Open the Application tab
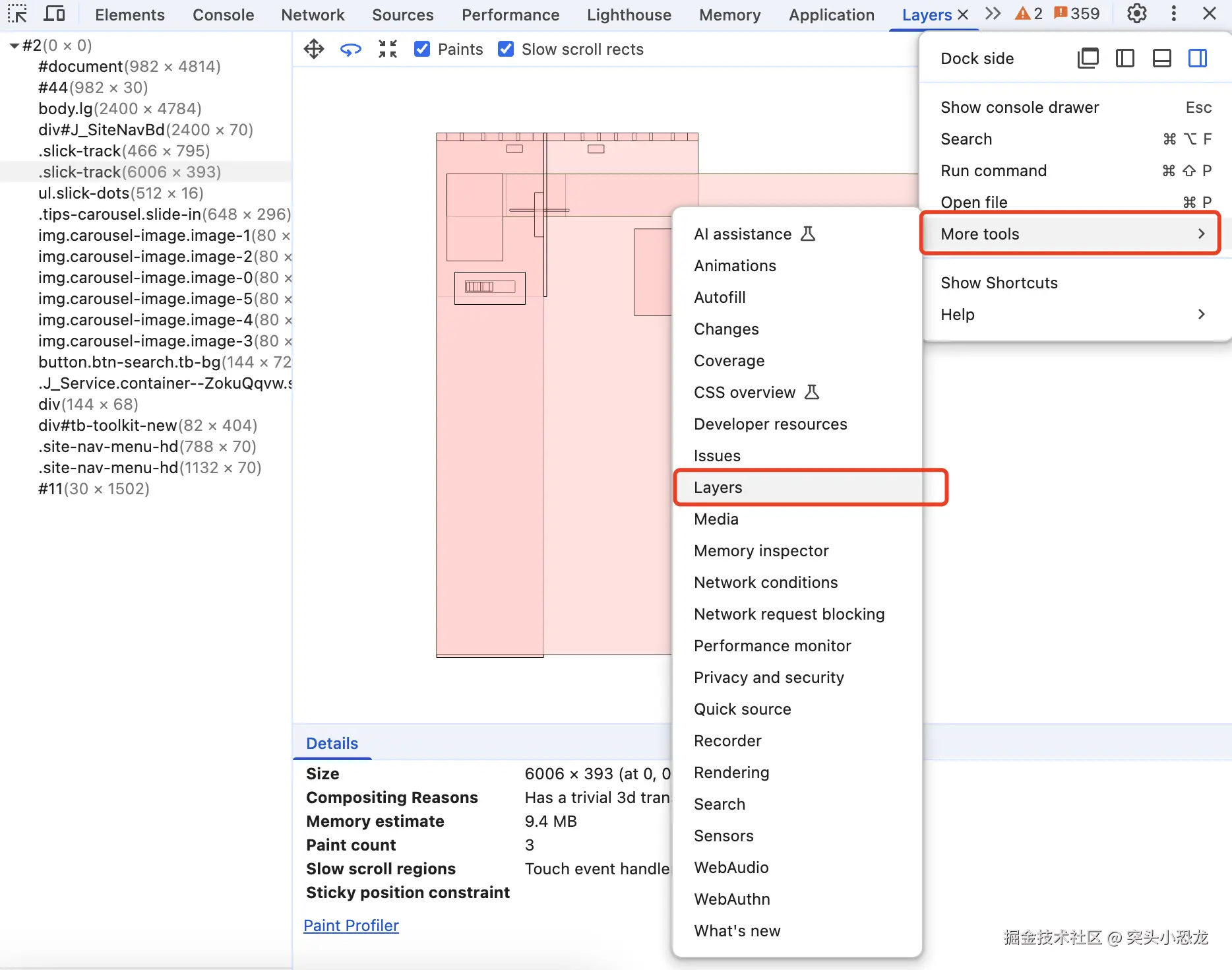The width and height of the screenshot is (1232, 970). click(832, 15)
